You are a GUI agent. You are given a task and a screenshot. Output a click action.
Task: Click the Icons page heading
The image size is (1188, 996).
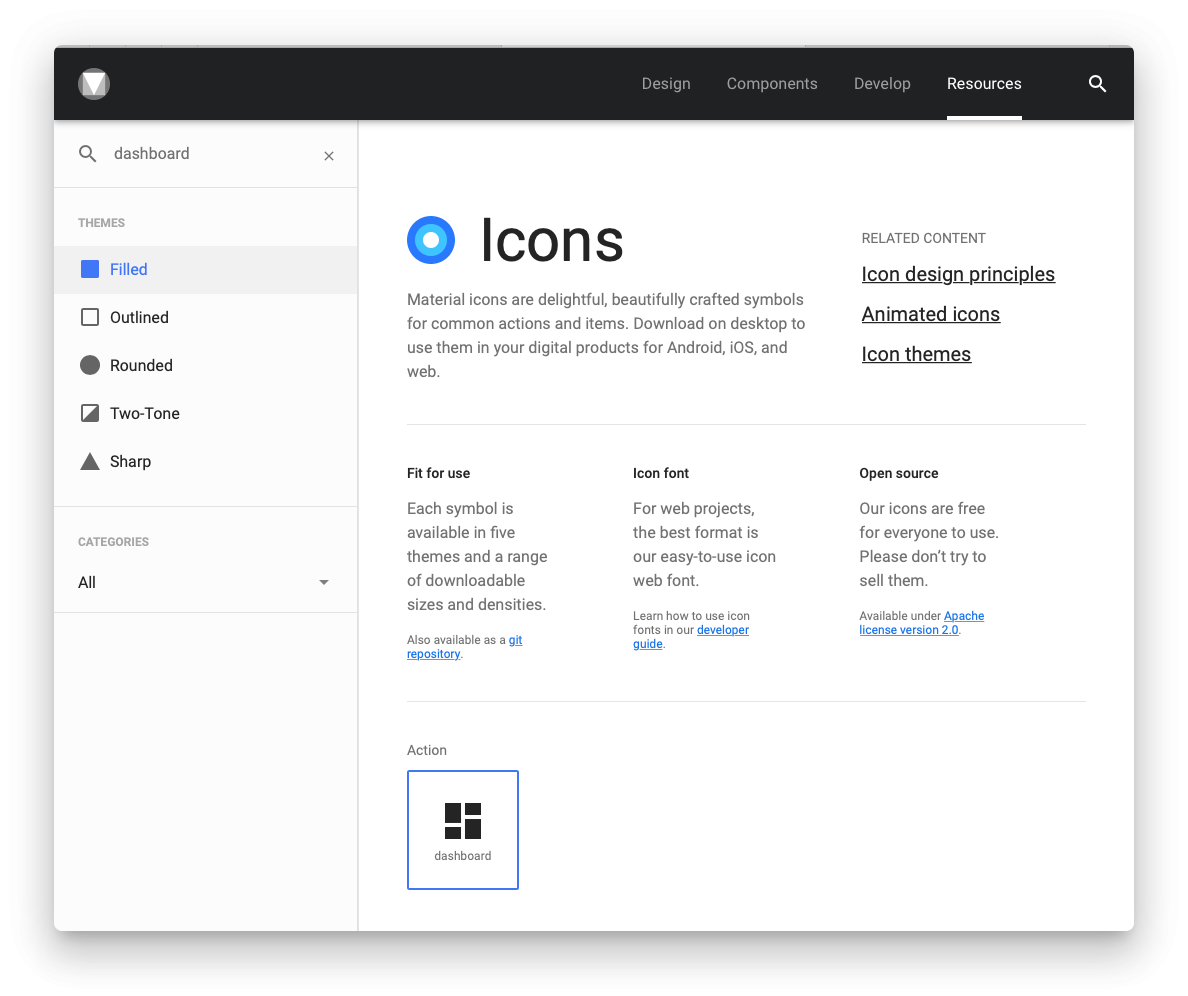pyautogui.click(x=552, y=240)
